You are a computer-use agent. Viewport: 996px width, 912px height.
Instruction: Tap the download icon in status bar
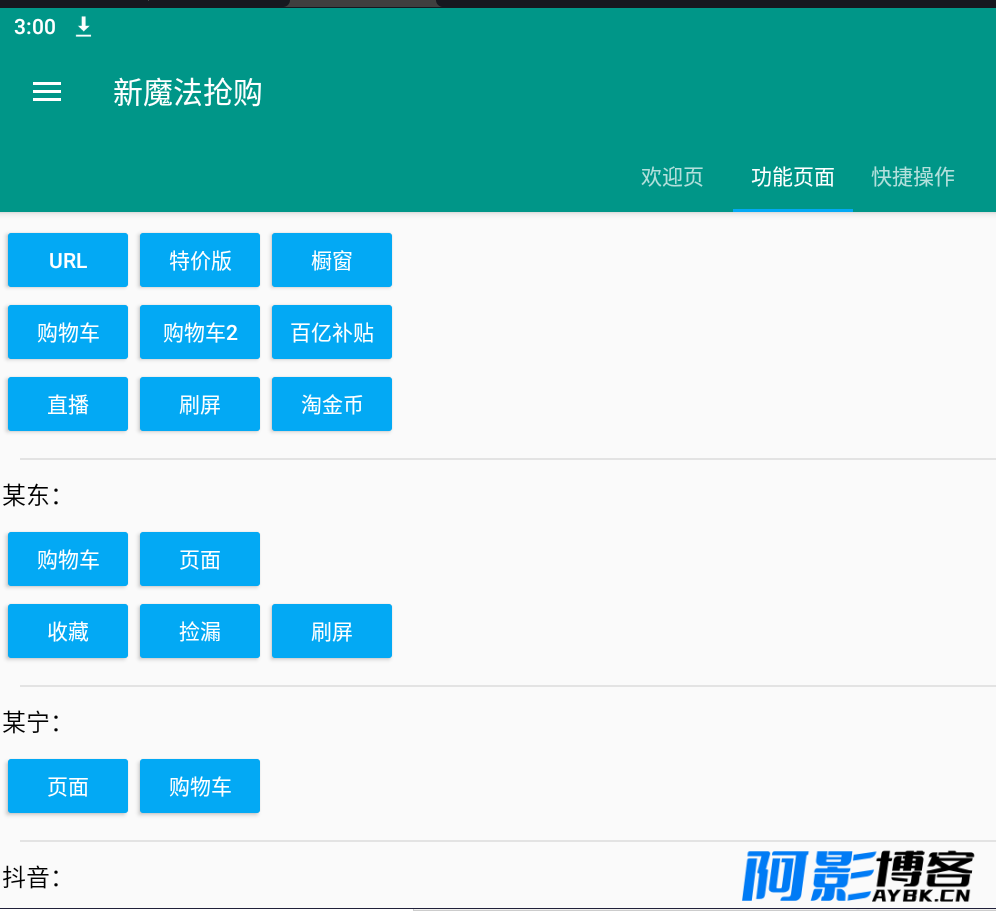83,27
